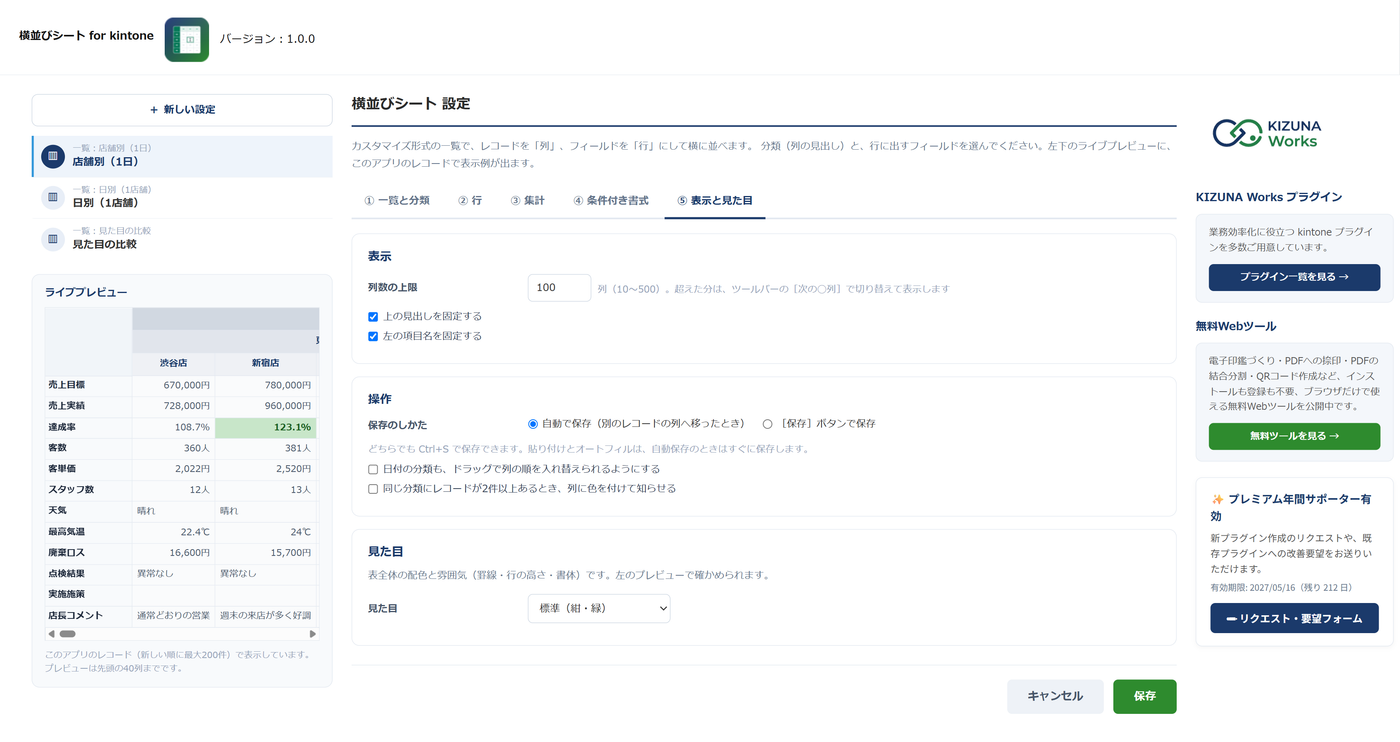Click the バージョン：1.0.0 text
Image resolution: width=1400 pixels, height=742 pixels.
(267, 39)
